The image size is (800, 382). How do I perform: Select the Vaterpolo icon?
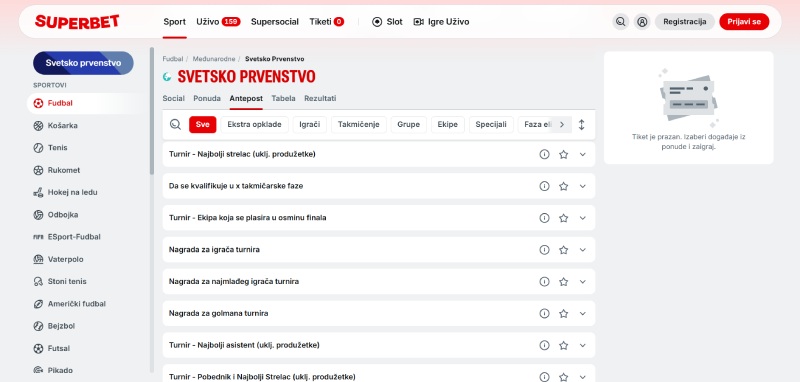coord(38,259)
